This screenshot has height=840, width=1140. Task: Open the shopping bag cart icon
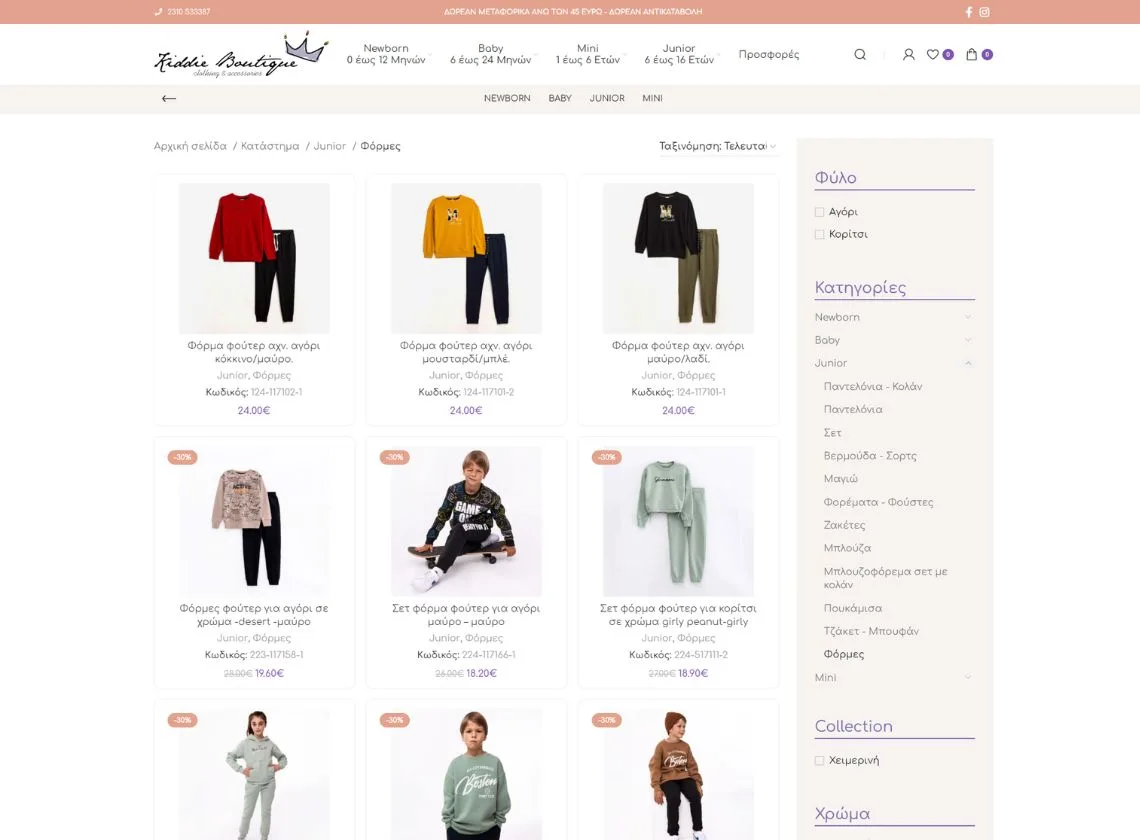(x=971, y=55)
